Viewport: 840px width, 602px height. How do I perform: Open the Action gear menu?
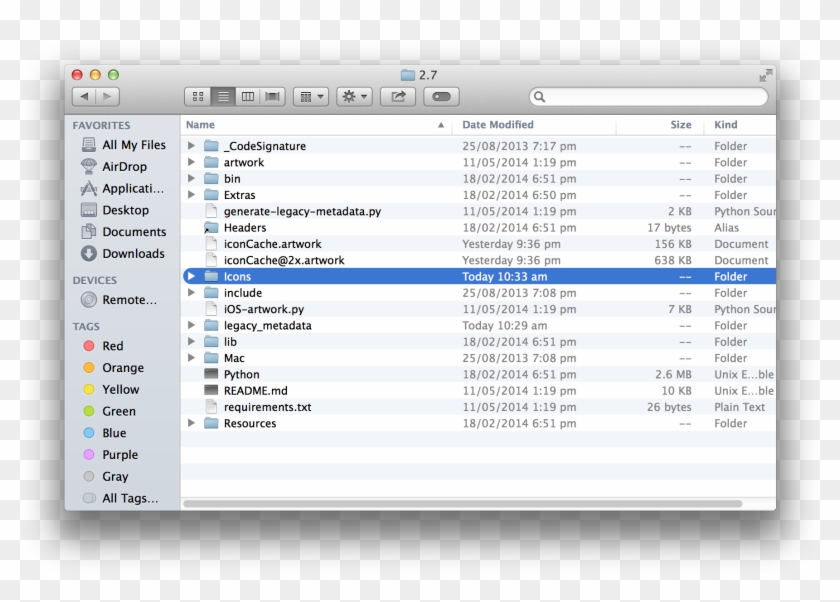[352, 96]
